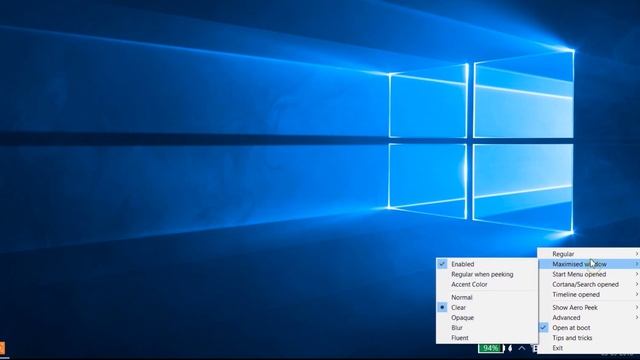Select the Blur taskbar style

pos(487,328)
